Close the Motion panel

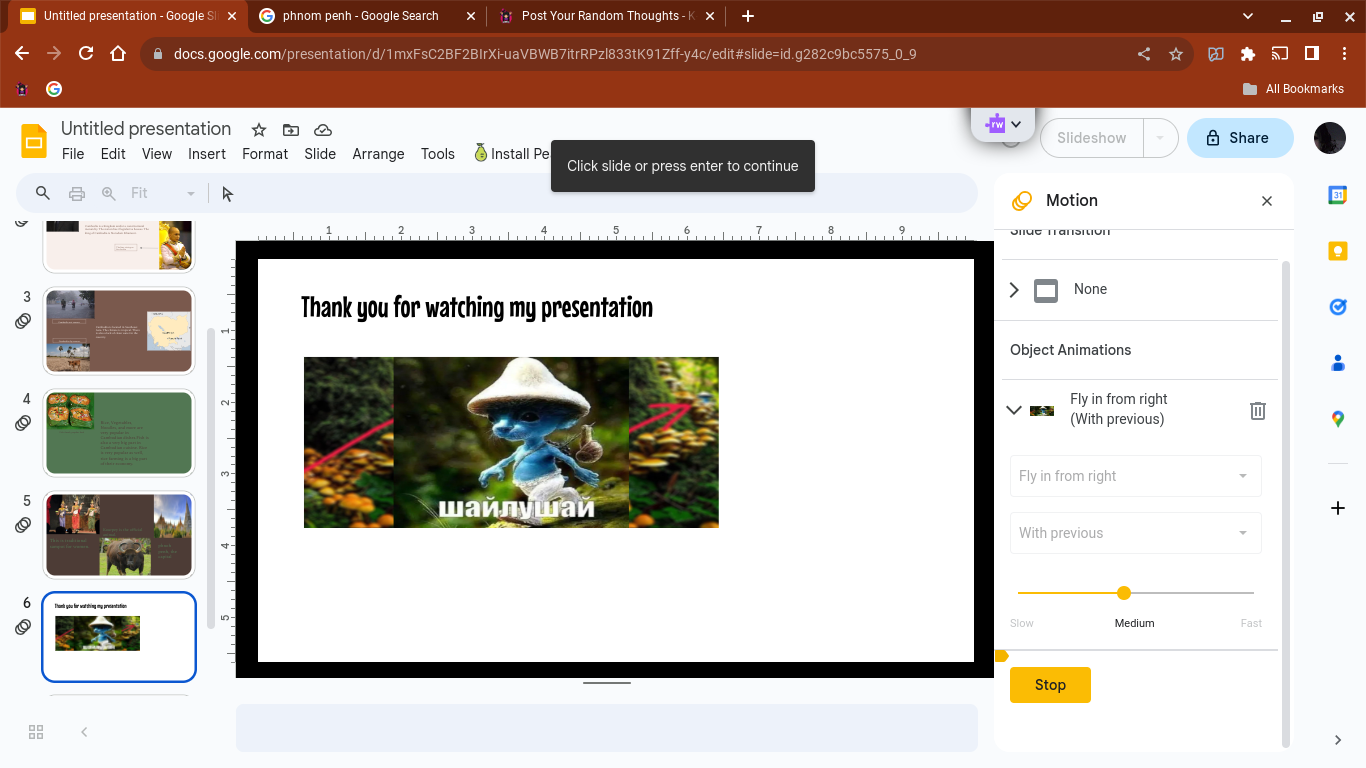(x=1267, y=201)
